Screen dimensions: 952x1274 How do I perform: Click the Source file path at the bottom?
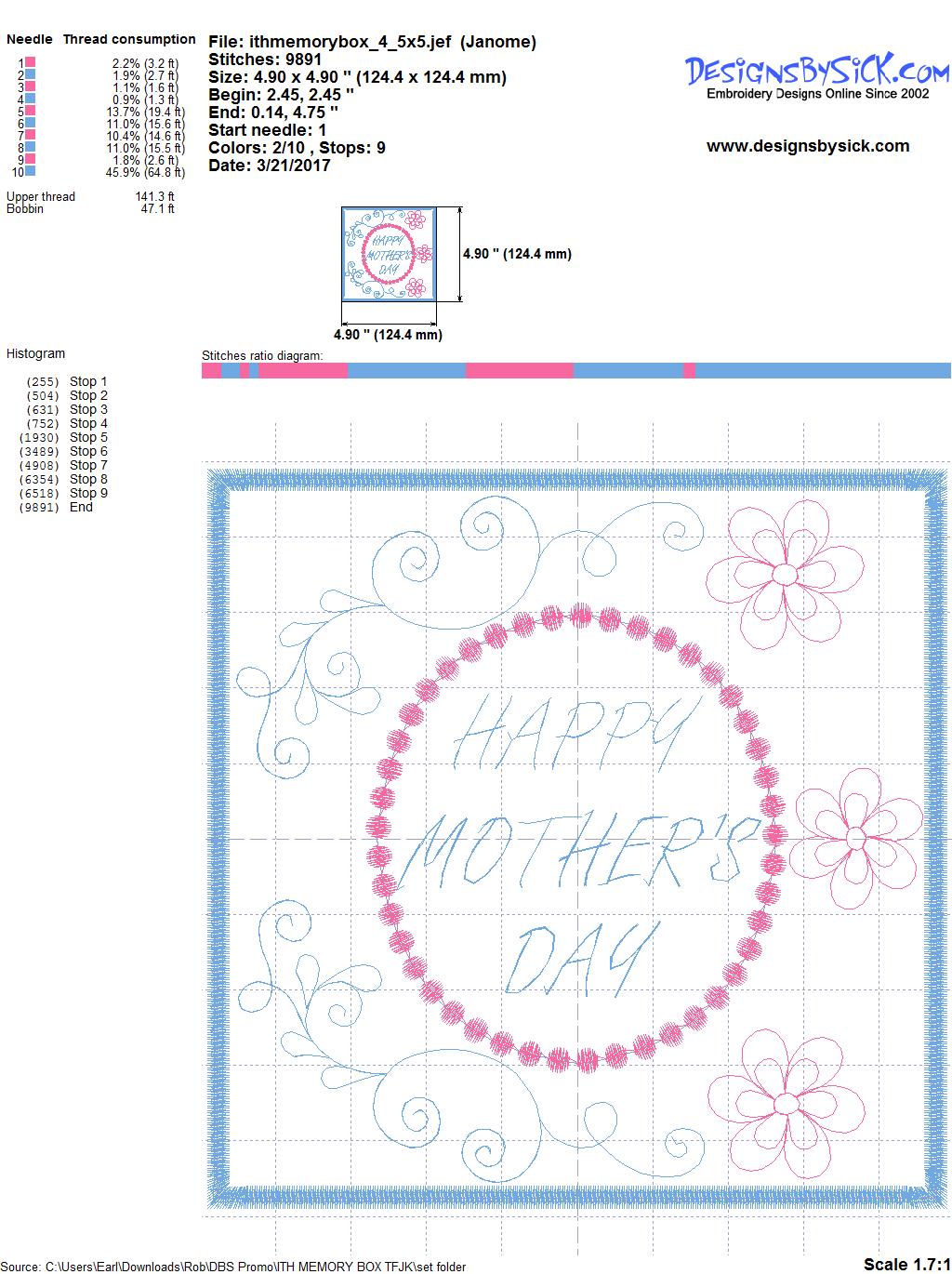232,1266
